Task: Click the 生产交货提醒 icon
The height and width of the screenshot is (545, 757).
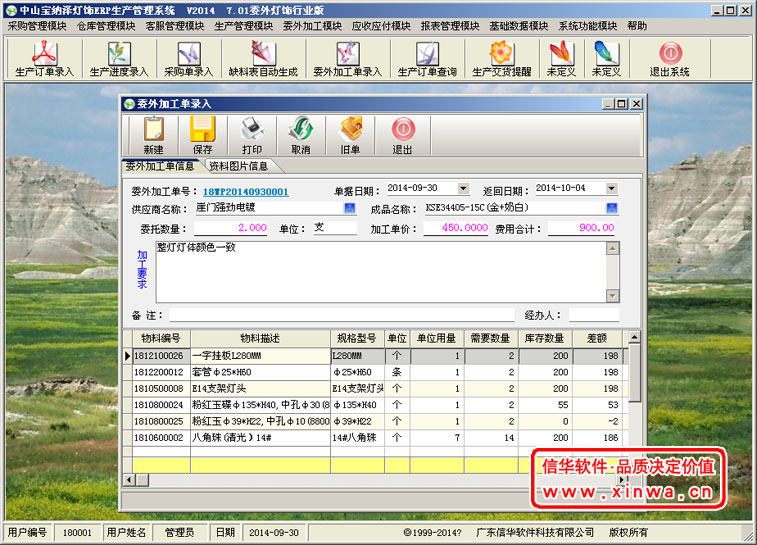Action: (505, 59)
